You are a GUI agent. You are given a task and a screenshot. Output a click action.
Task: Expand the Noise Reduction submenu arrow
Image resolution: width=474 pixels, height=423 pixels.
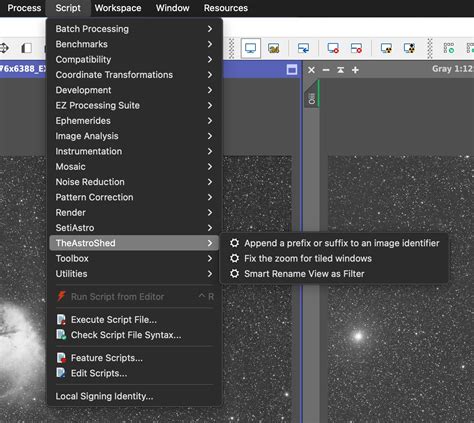(210, 182)
